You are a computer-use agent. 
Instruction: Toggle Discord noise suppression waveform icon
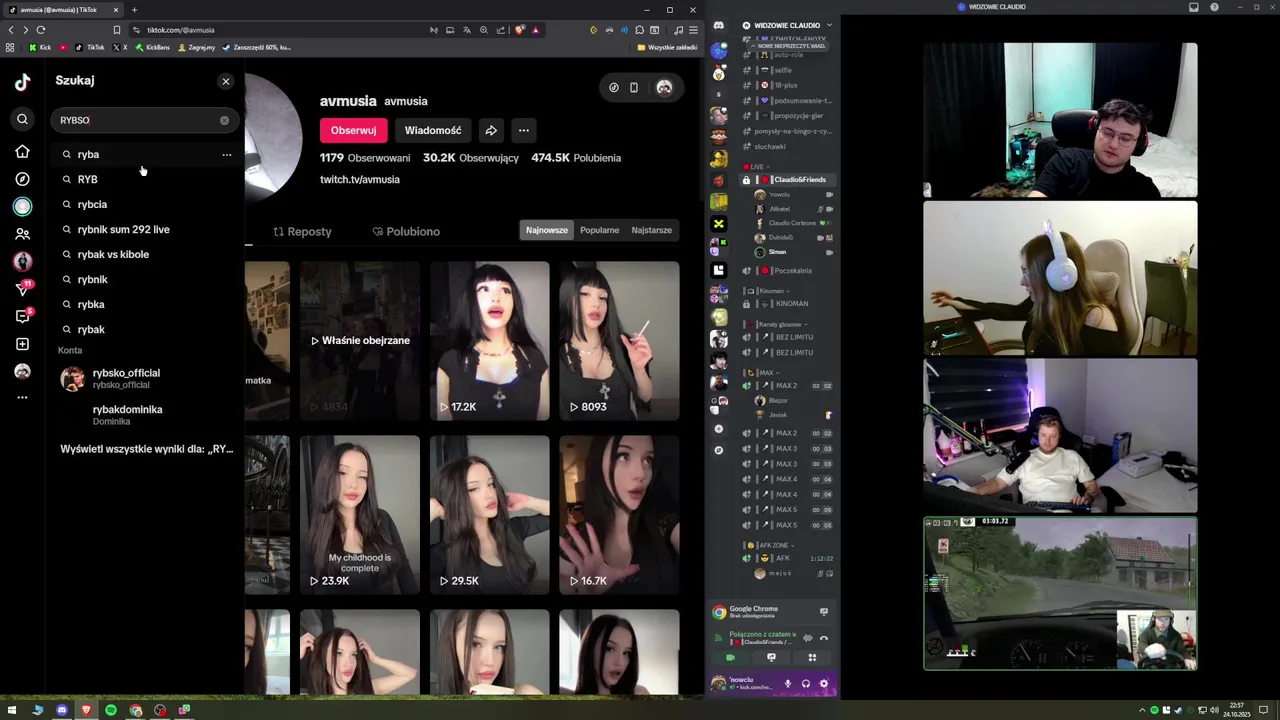808,638
